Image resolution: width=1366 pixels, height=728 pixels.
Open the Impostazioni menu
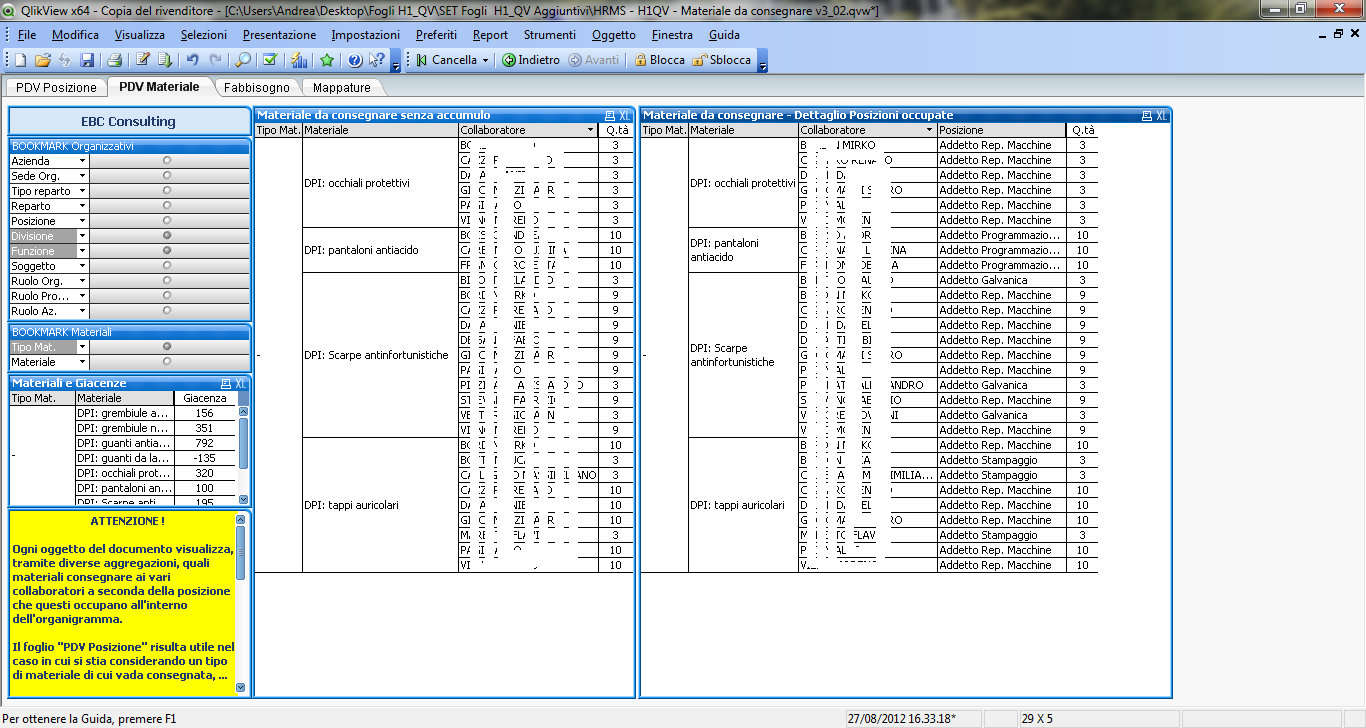point(366,34)
